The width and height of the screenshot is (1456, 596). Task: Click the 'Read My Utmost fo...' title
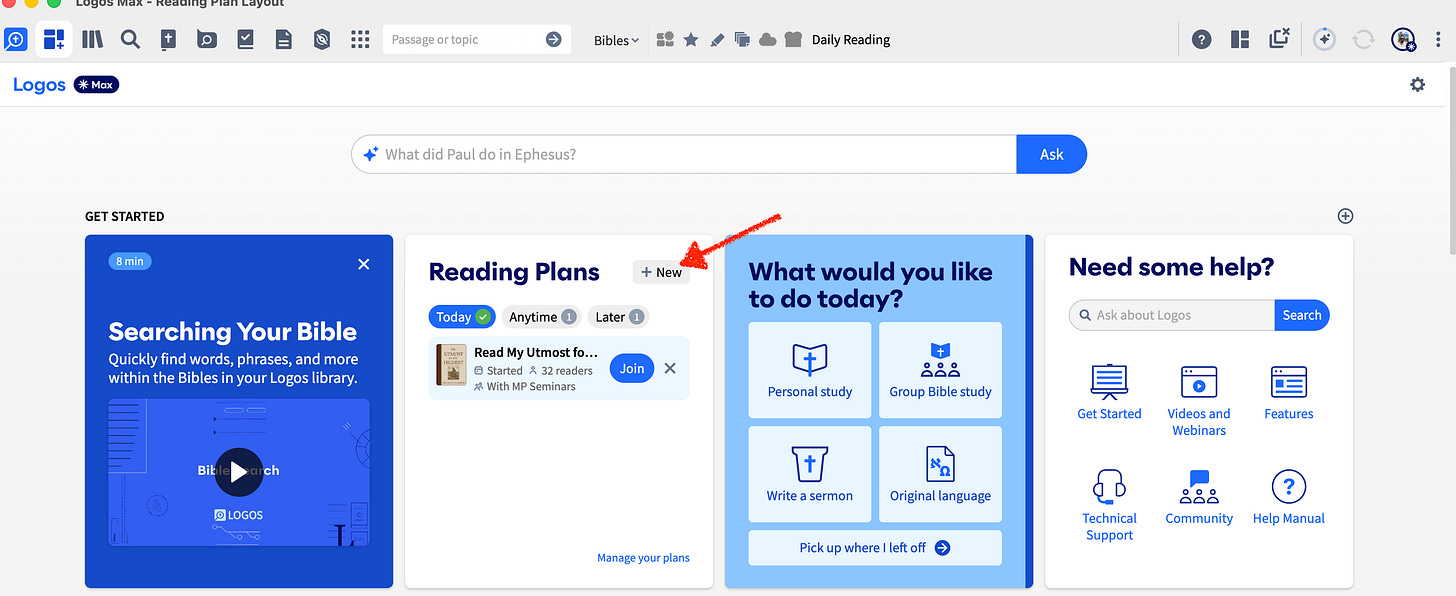(536, 352)
